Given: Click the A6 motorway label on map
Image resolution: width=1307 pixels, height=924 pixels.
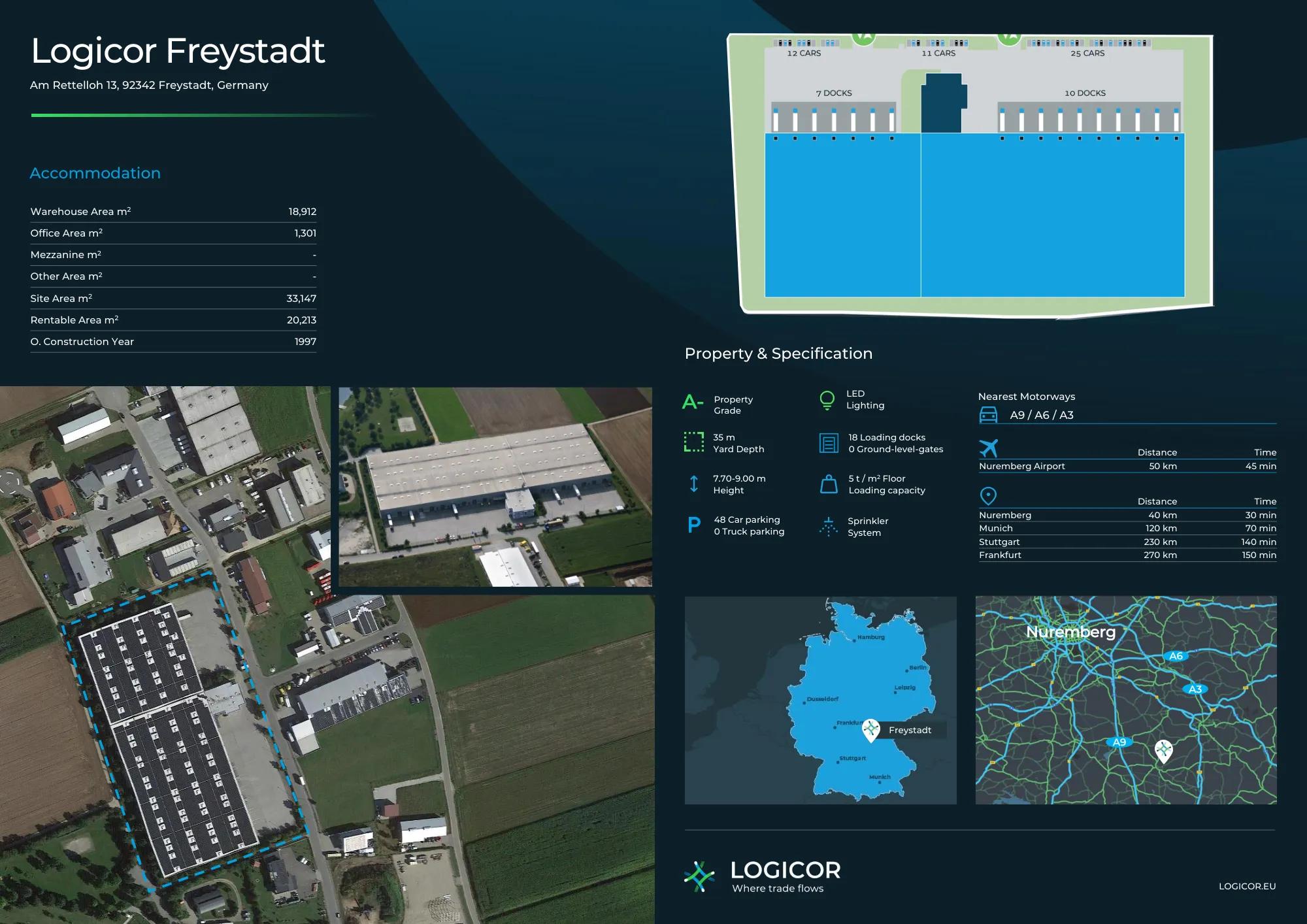Looking at the screenshot, I should point(1176,656).
